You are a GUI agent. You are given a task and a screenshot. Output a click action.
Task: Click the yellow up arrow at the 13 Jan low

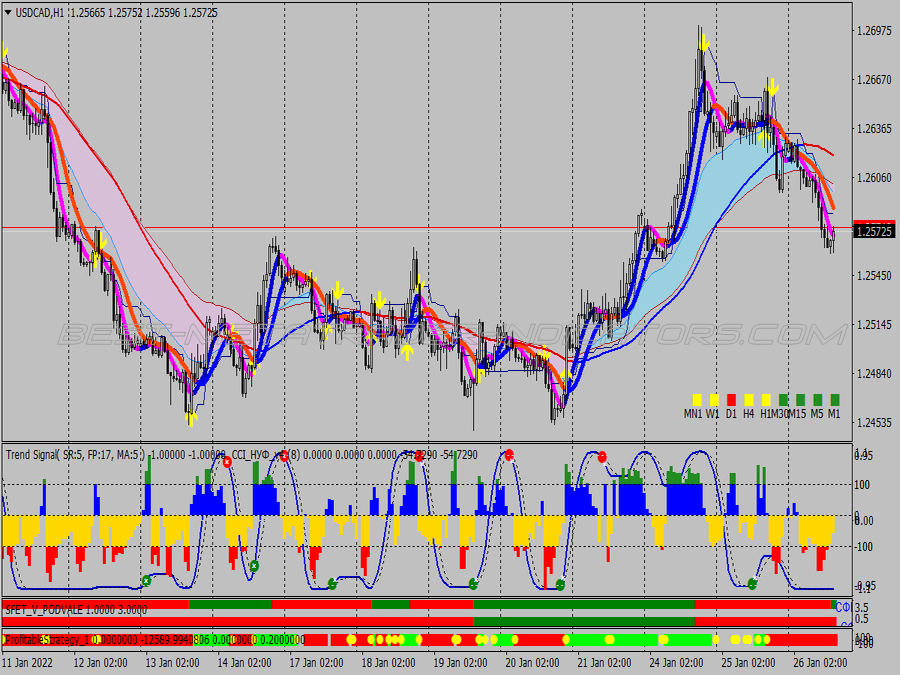pyautogui.click(x=191, y=418)
